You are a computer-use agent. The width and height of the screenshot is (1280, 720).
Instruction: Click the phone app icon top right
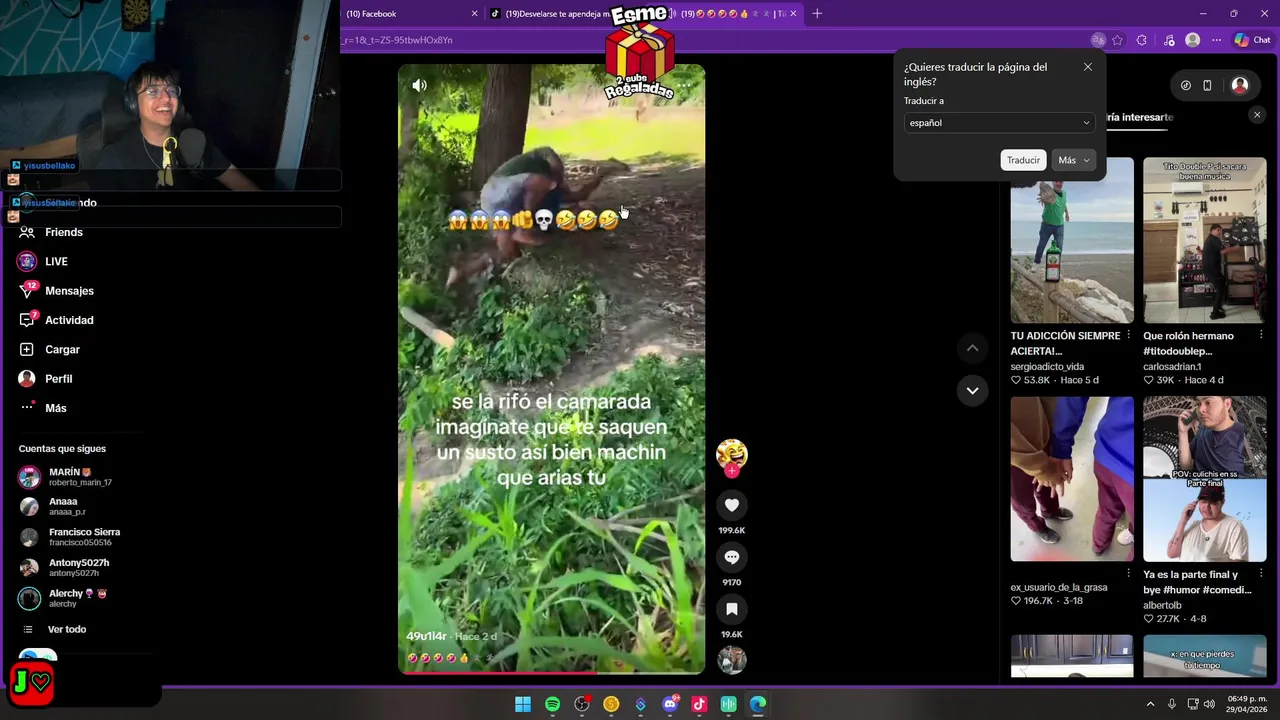(1207, 86)
